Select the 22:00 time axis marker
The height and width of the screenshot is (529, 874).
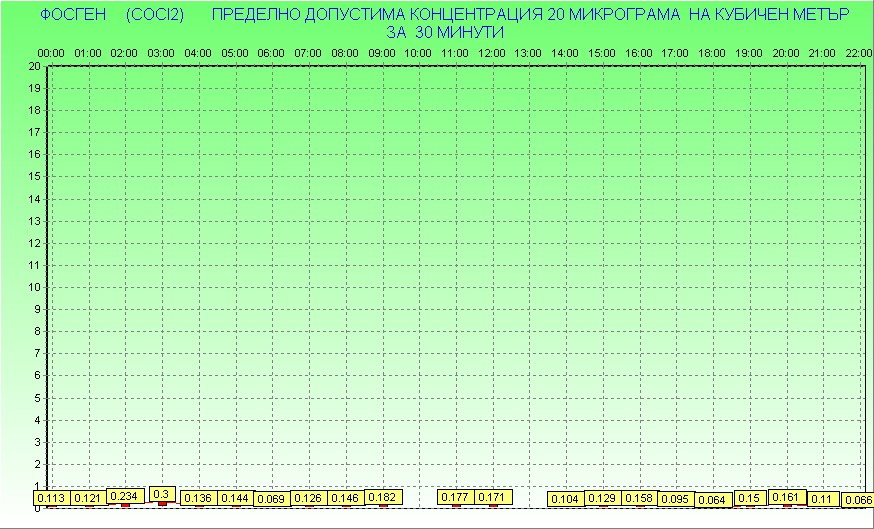tap(859, 52)
